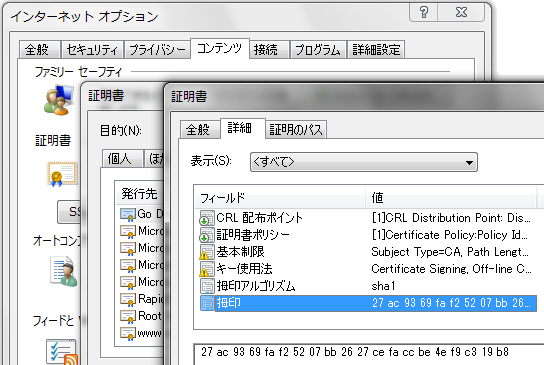Select the 詳細 tab in certificate dialog

click(x=242, y=128)
